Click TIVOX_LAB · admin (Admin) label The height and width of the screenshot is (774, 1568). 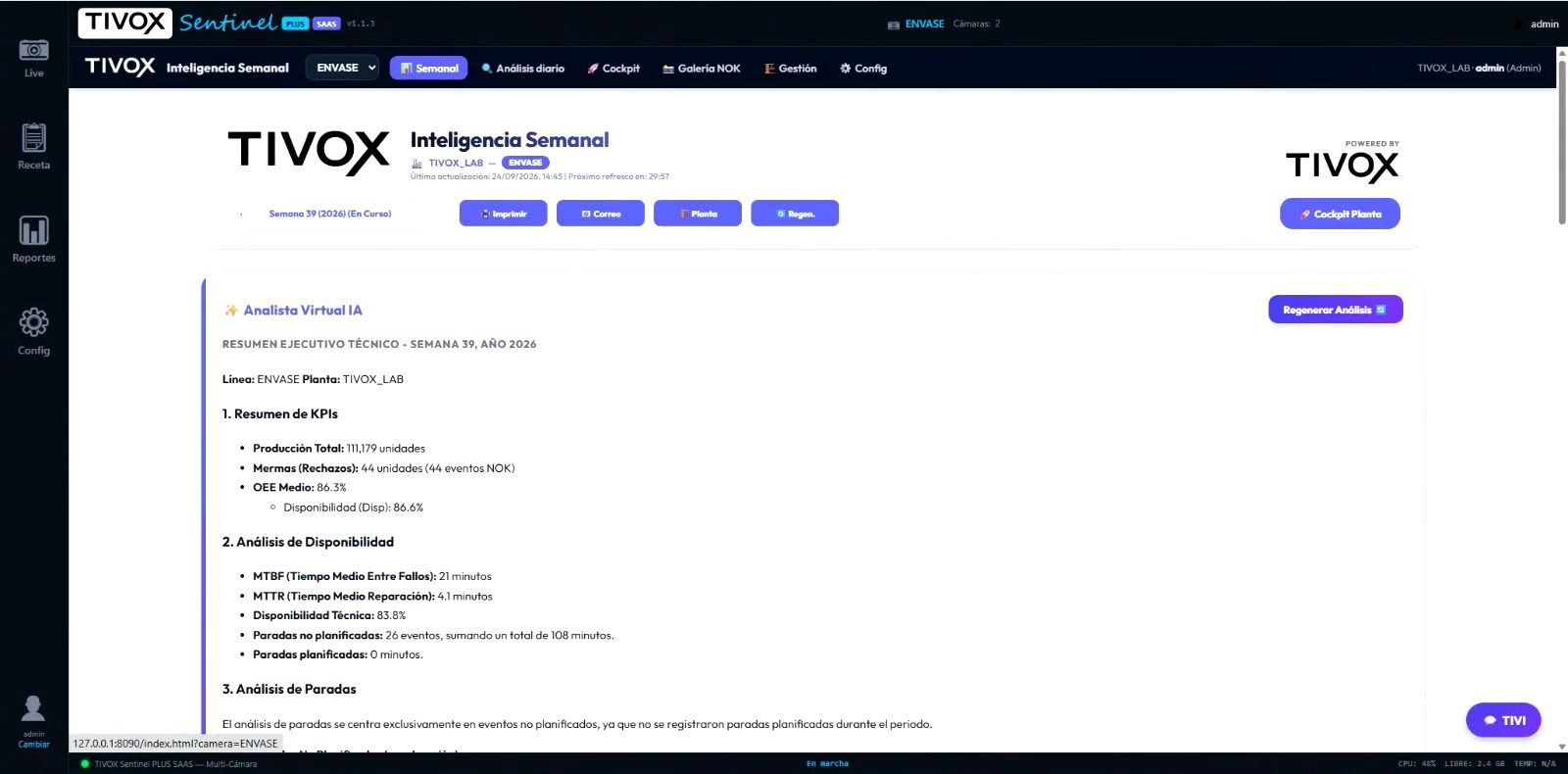pyautogui.click(x=1479, y=69)
